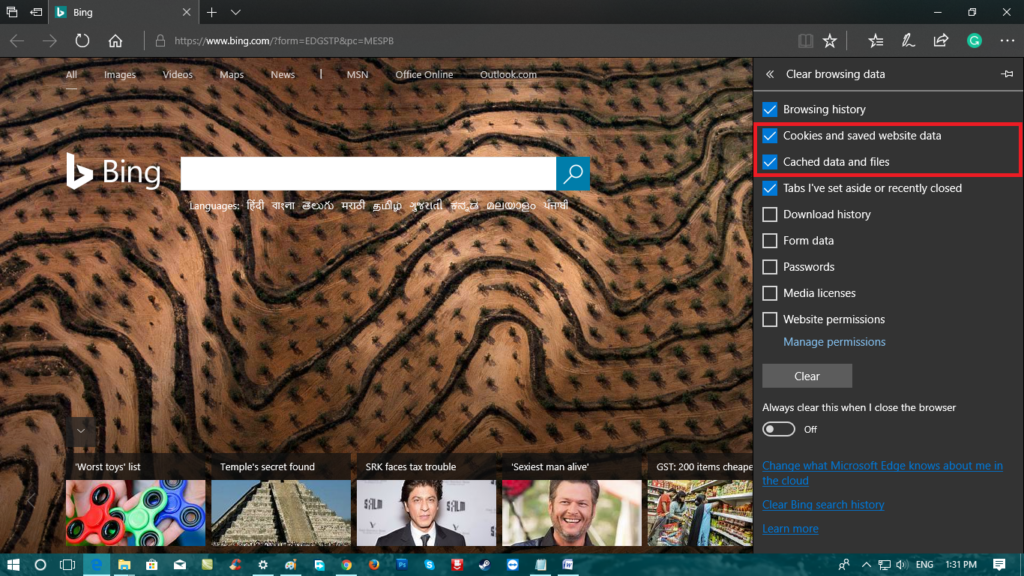The width and height of the screenshot is (1024, 576).
Task: Check Media licenses checkbox
Action: click(770, 293)
